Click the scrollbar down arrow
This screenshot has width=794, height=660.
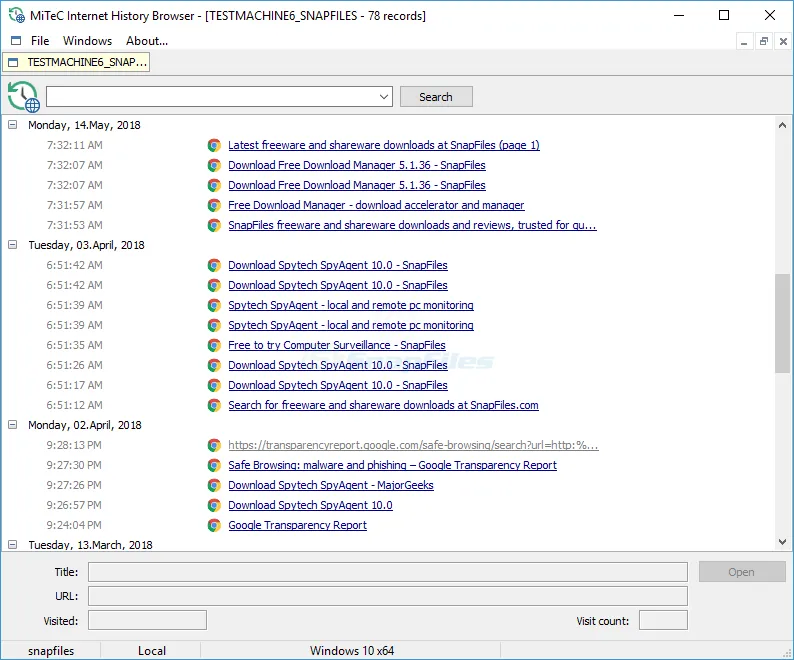782,542
